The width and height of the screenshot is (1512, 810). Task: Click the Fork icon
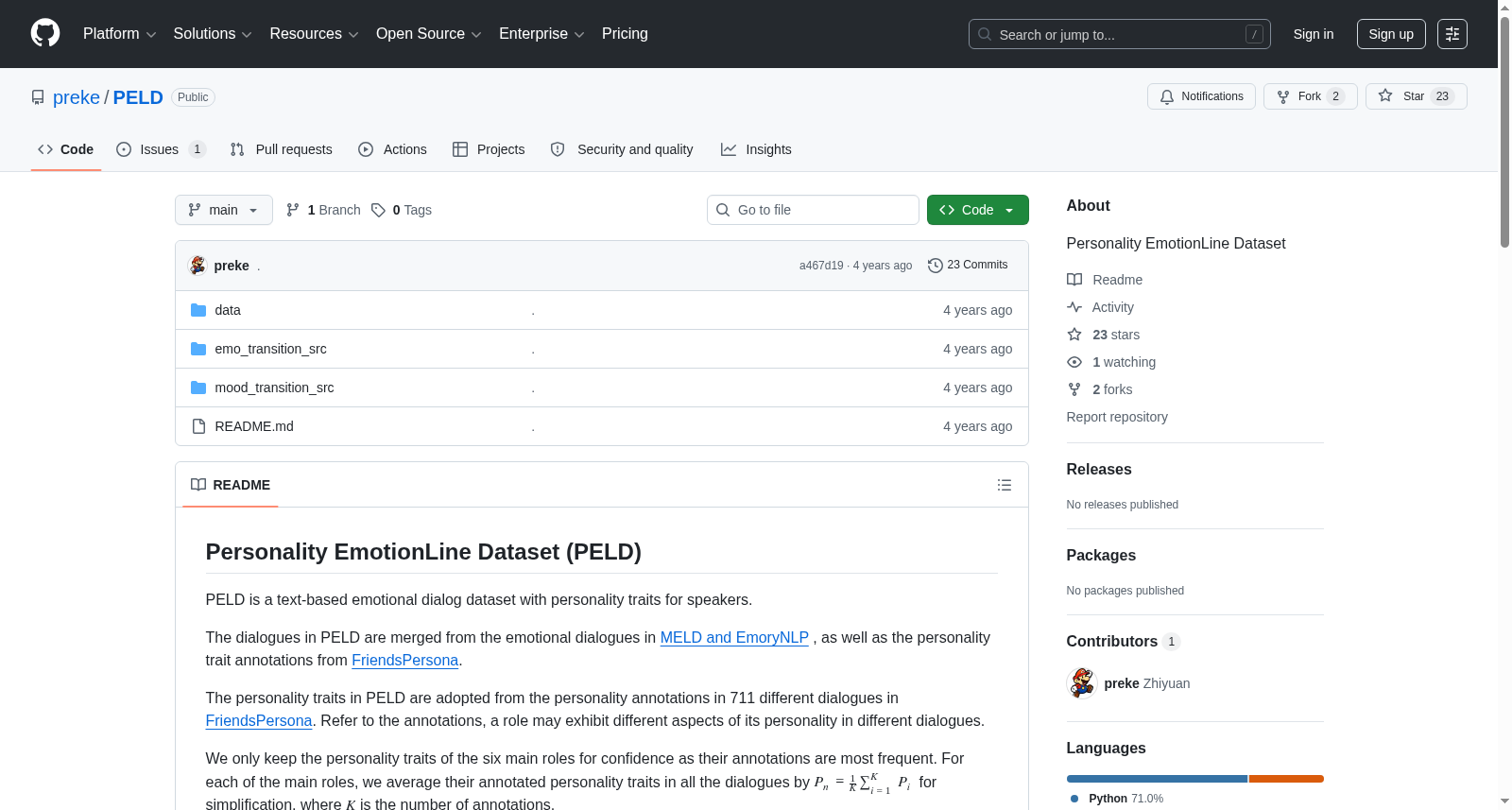coord(1283,96)
